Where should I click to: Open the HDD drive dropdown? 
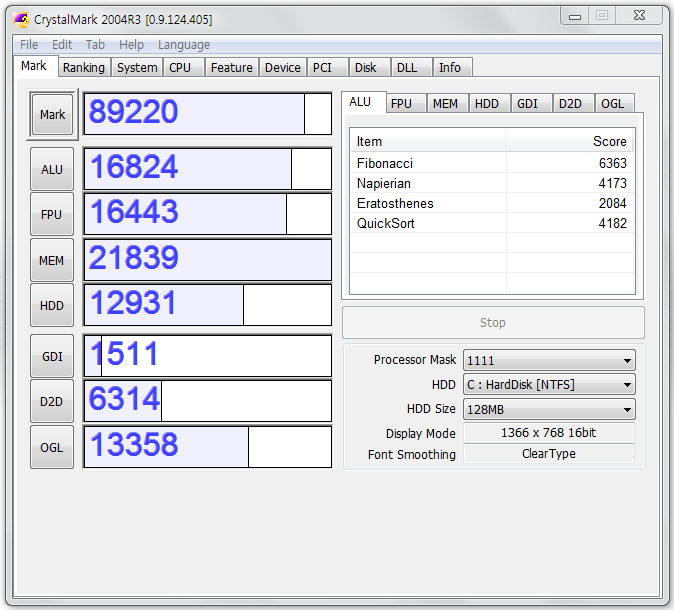click(x=549, y=384)
